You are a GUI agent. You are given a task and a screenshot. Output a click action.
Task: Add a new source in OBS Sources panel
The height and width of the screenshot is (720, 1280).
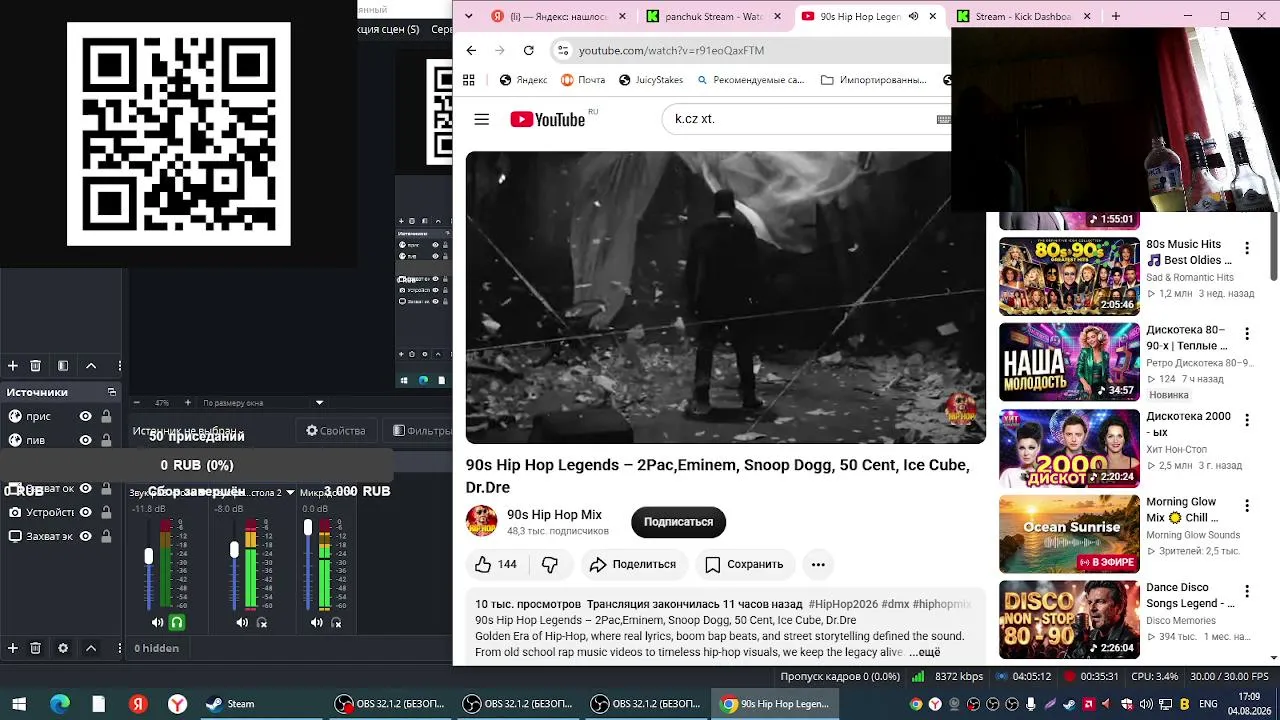(13, 648)
